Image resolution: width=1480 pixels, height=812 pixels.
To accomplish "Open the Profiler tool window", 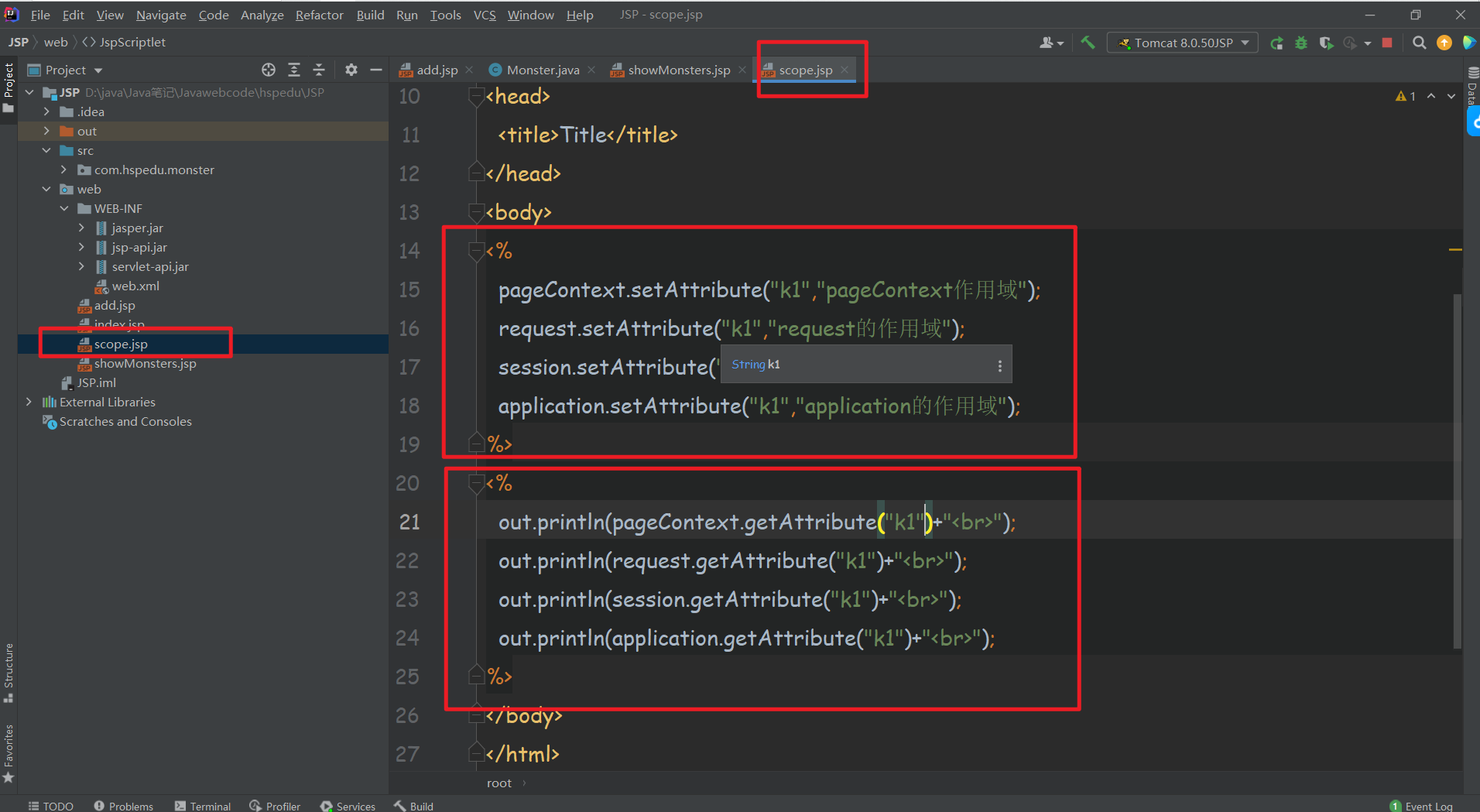I will tap(275, 806).
